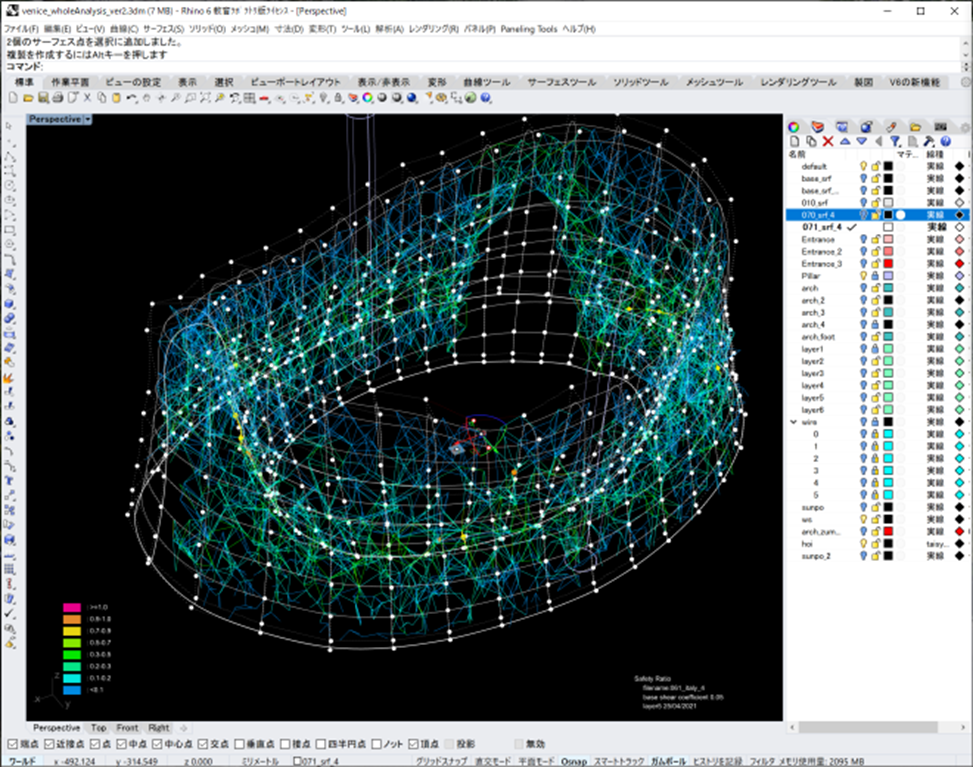Switch to the メッシュツール toolbar tab
973x767 pixels.
(714, 82)
